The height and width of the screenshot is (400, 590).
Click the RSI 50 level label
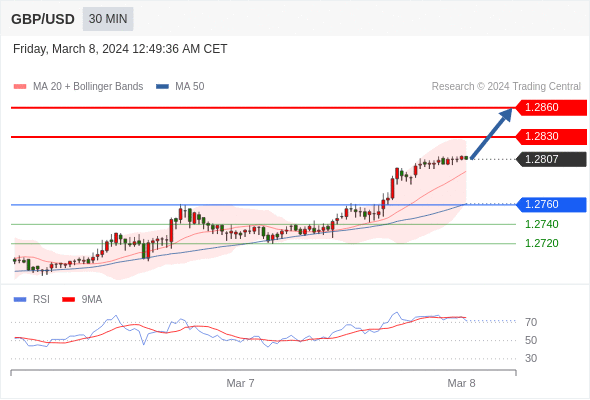(531, 340)
